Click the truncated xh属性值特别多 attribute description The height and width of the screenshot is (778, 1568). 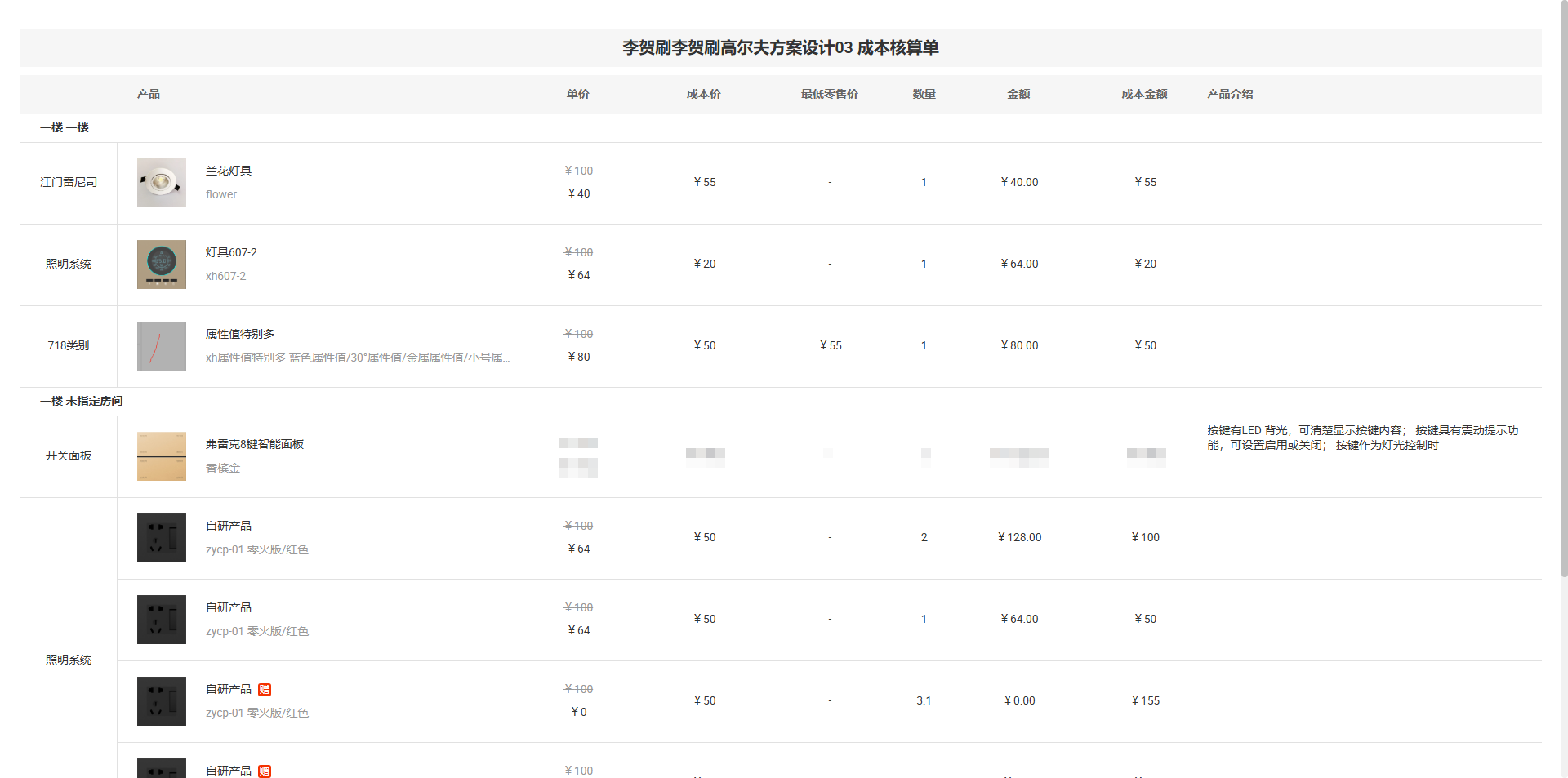coord(358,358)
